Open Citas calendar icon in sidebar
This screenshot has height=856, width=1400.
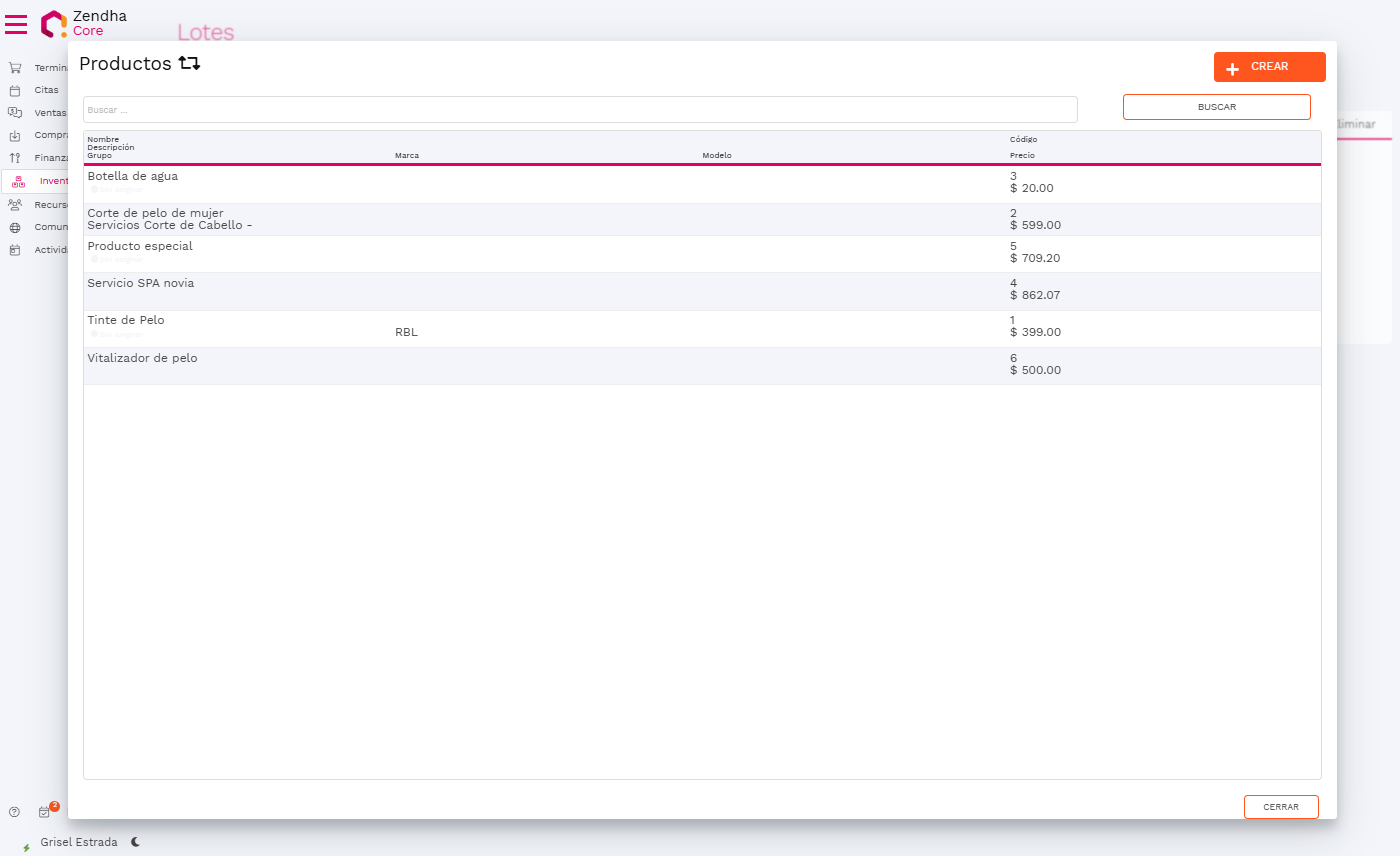click(x=15, y=90)
